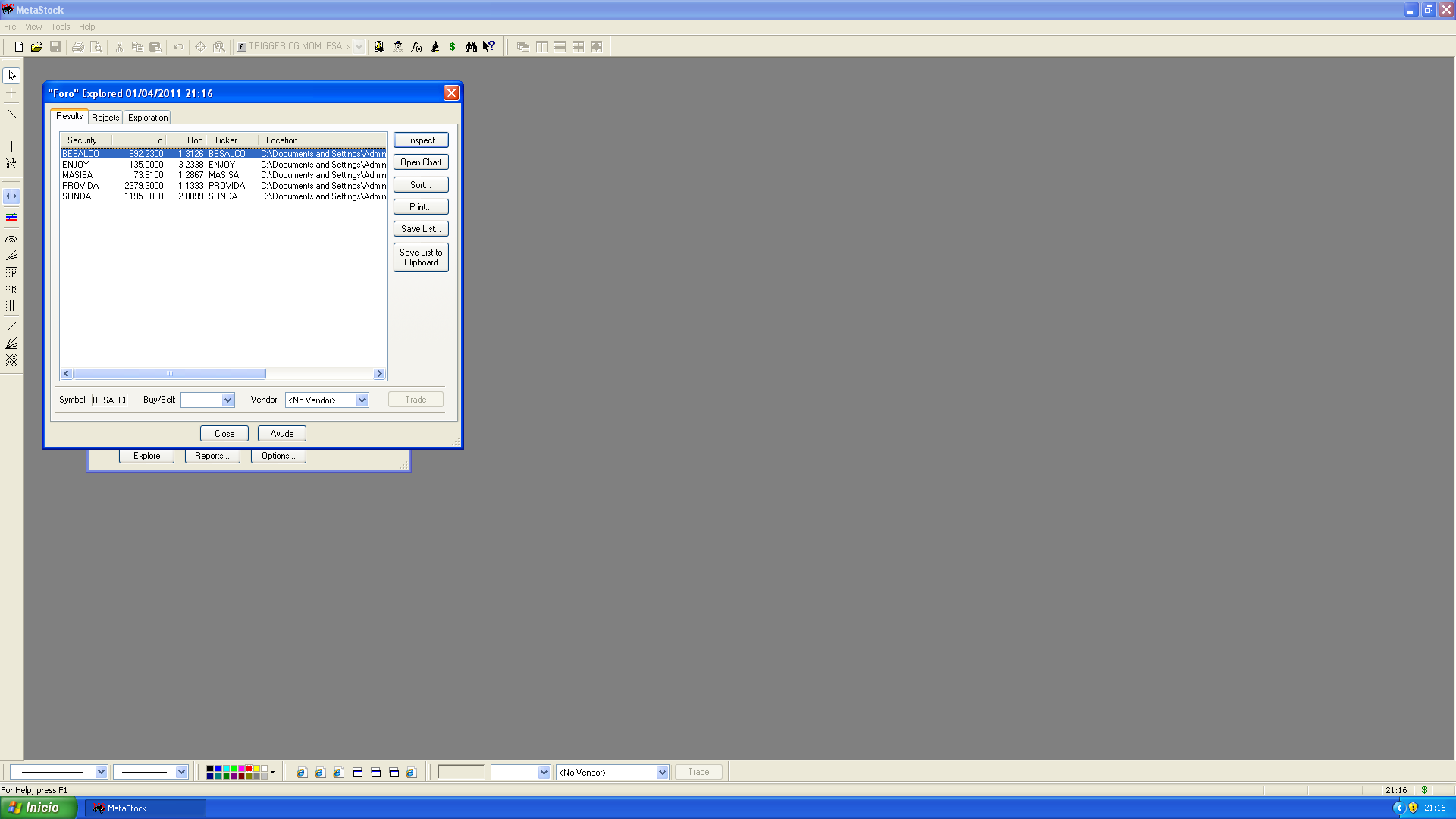The height and width of the screenshot is (819, 1456).
Task: Select the Fibonacci Retracement R tool
Action: pyautogui.click(x=11, y=289)
